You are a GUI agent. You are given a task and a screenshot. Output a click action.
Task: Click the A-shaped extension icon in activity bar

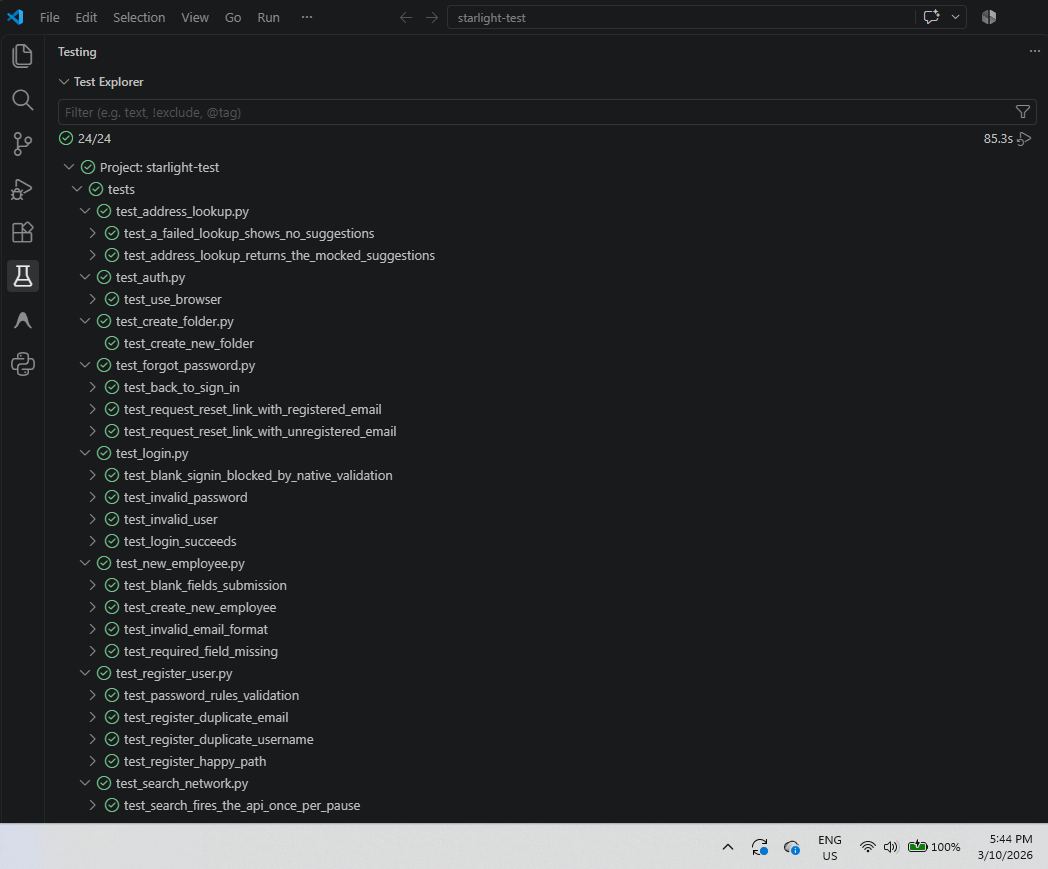point(23,320)
